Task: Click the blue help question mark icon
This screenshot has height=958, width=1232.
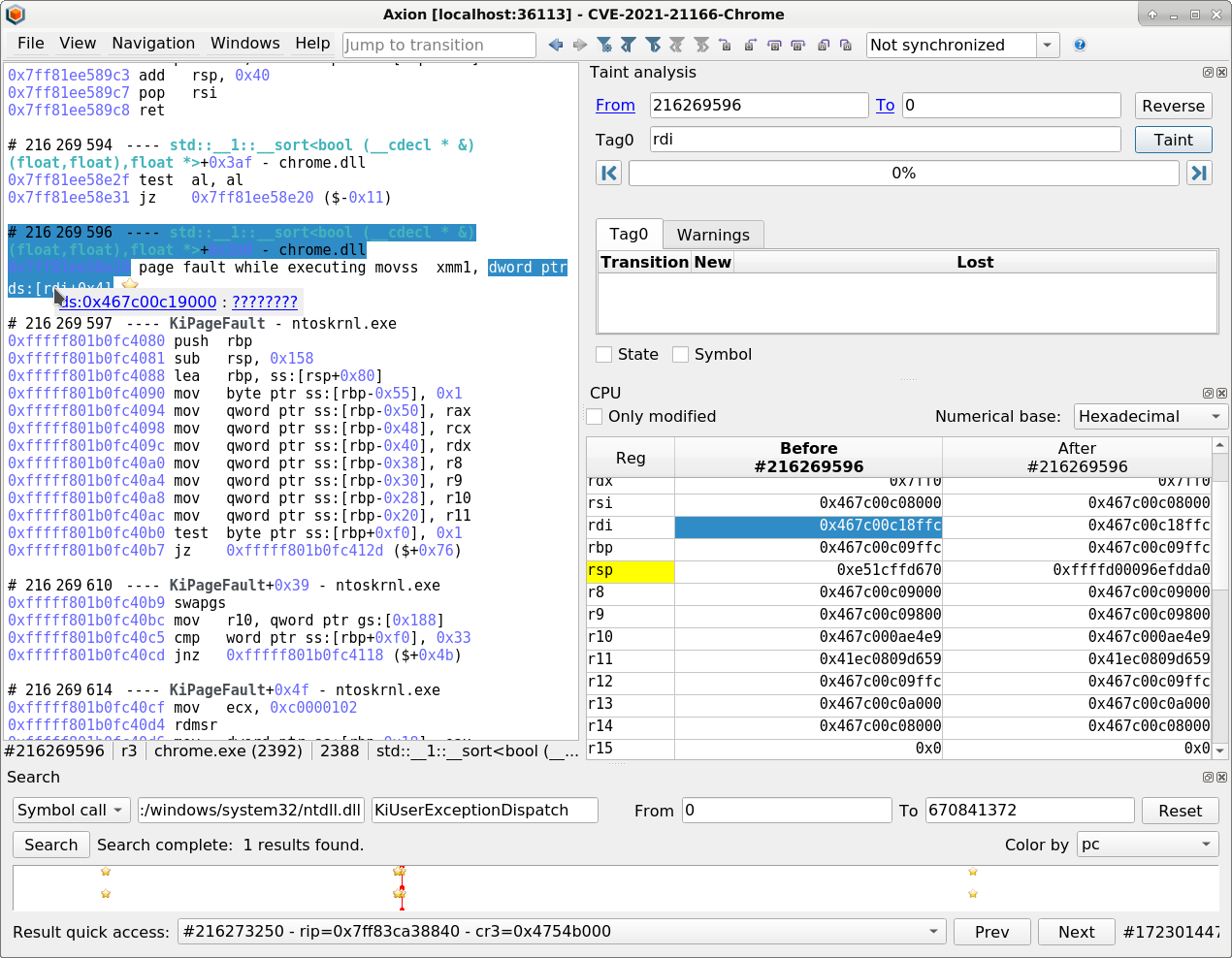Action: 1080,45
